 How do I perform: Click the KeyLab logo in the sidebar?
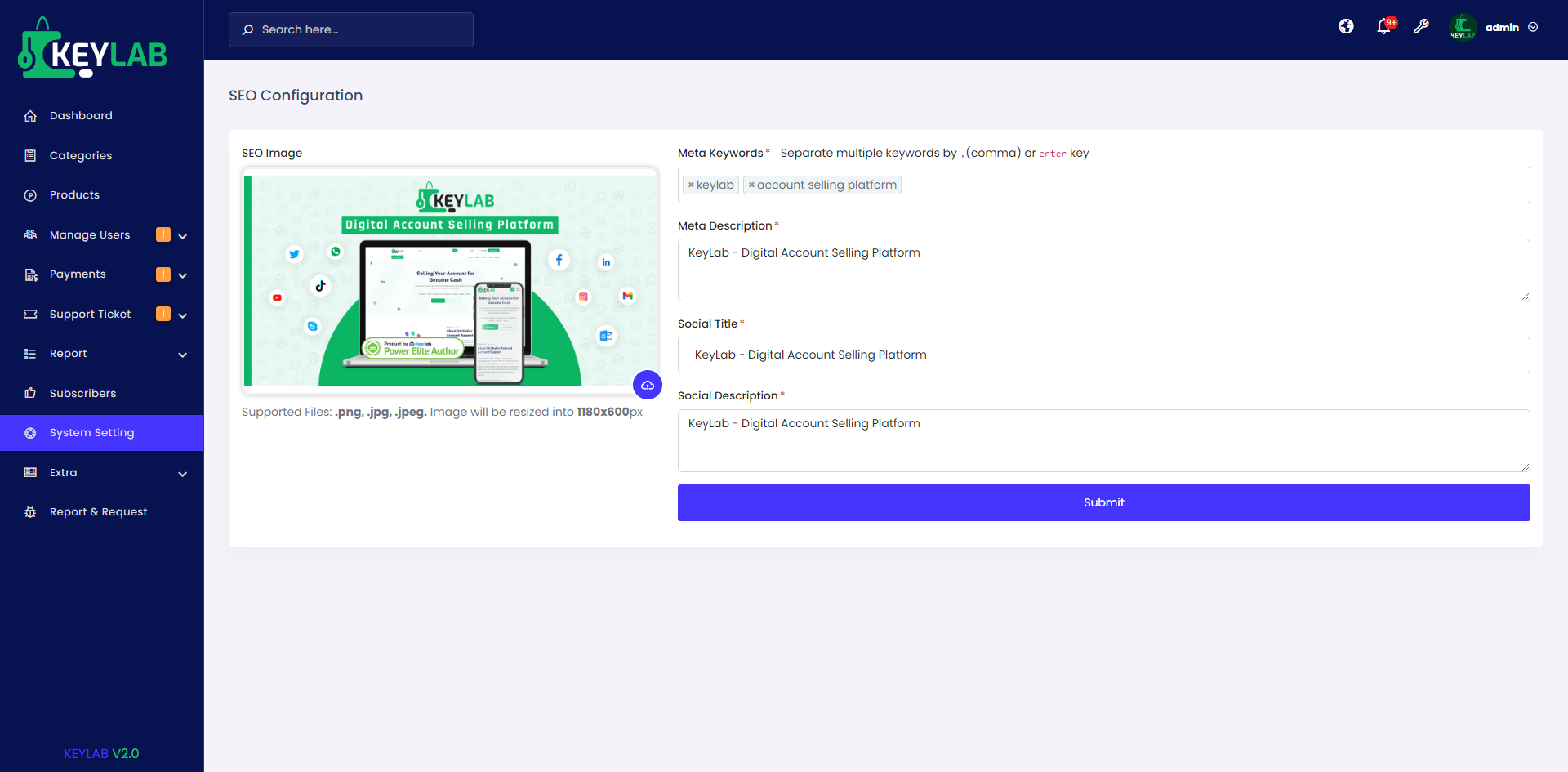pos(92,47)
